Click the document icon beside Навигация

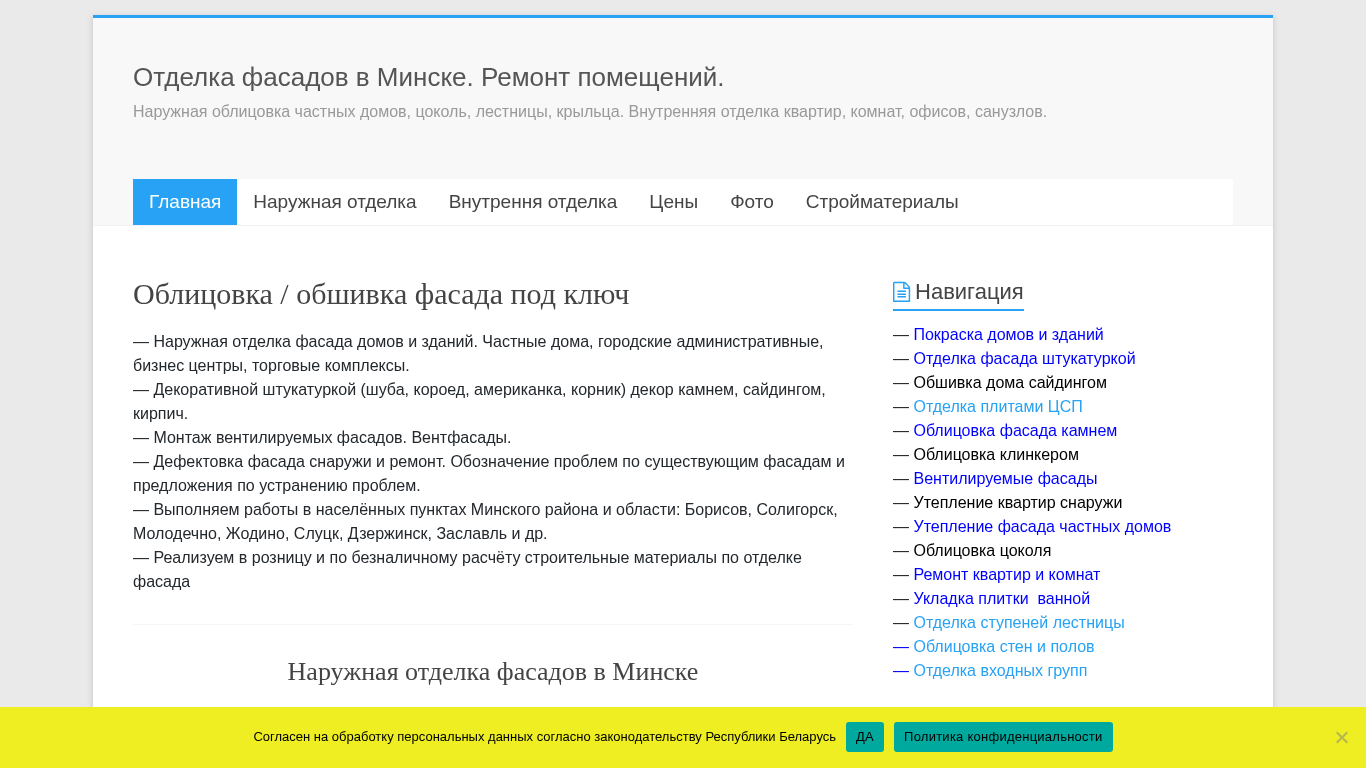point(901,292)
